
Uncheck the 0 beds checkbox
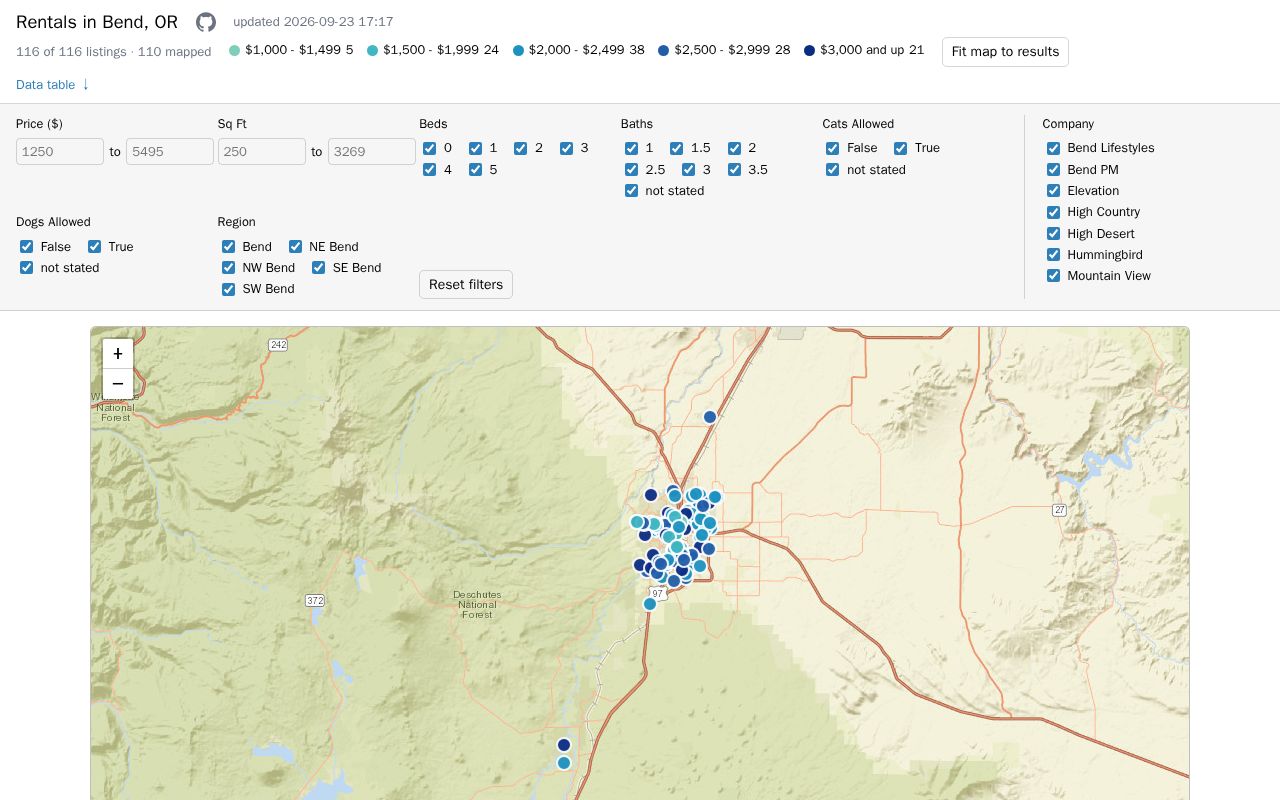pos(430,148)
